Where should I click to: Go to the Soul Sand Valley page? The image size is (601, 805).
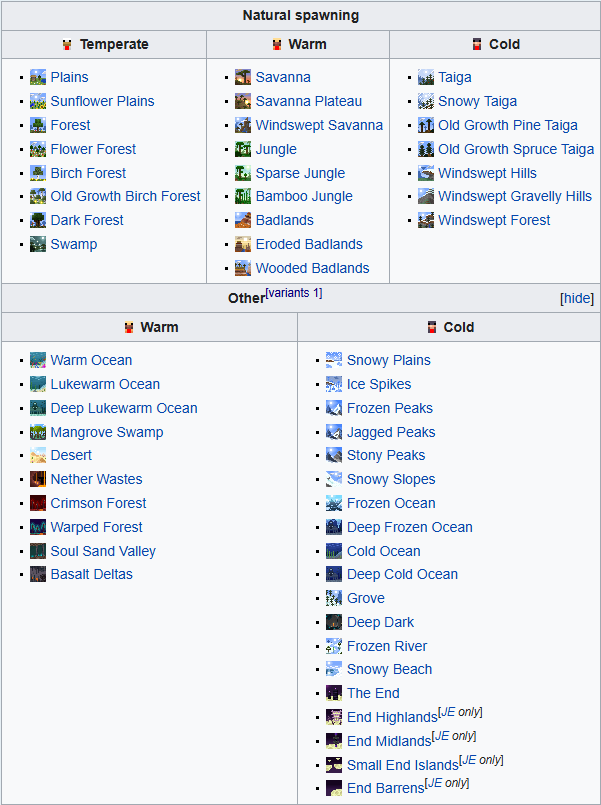[x=103, y=551]
